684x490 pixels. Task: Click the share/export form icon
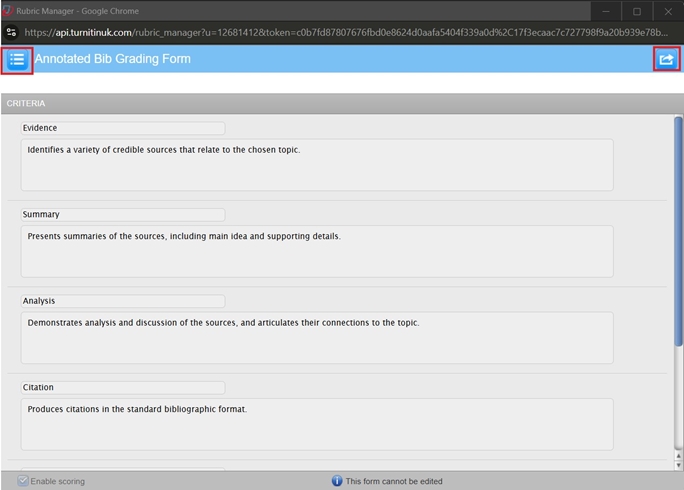click(x=666, y=59)
